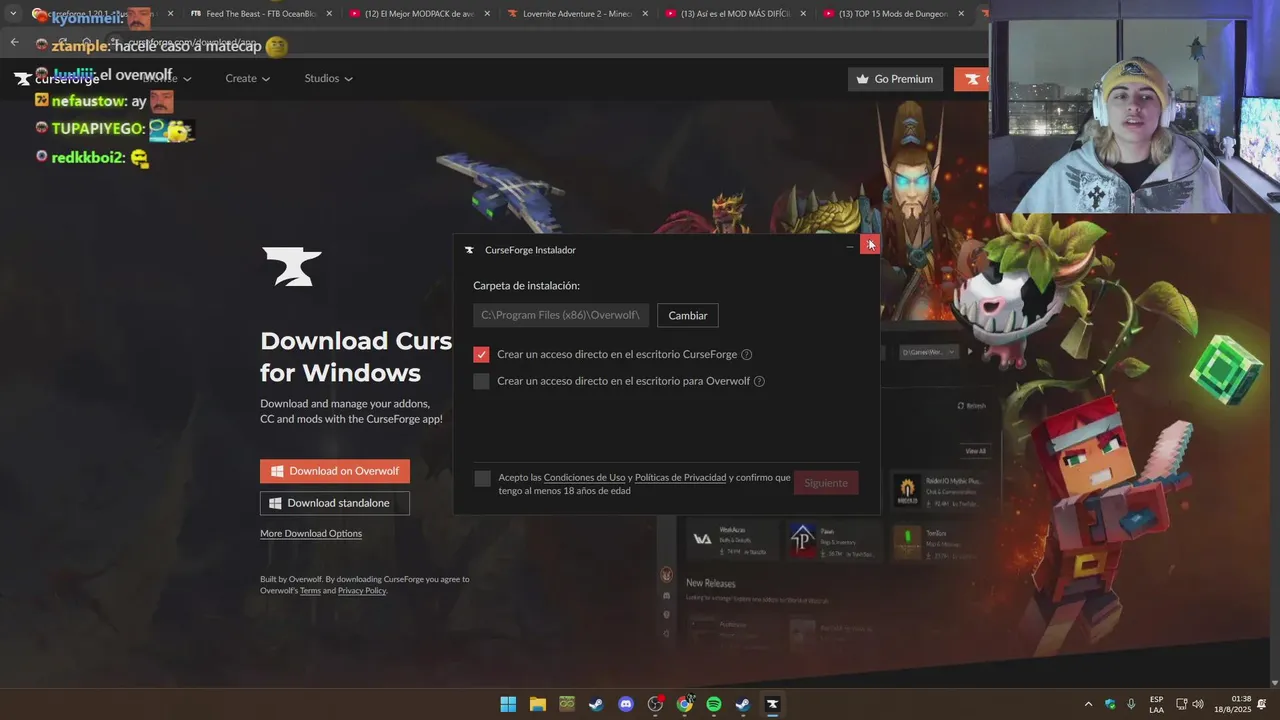
Task: Close the El Mejor MODPACK tab
Action: 487,14
